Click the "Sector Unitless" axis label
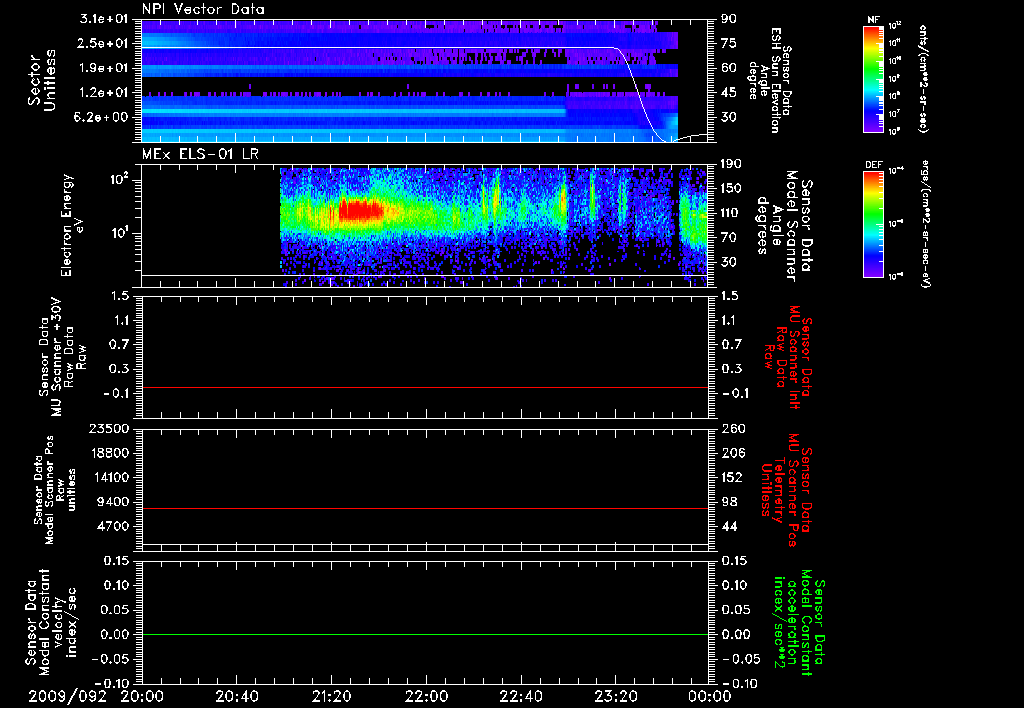Viewport: 1024px width, 708px height. click(42, 80)
